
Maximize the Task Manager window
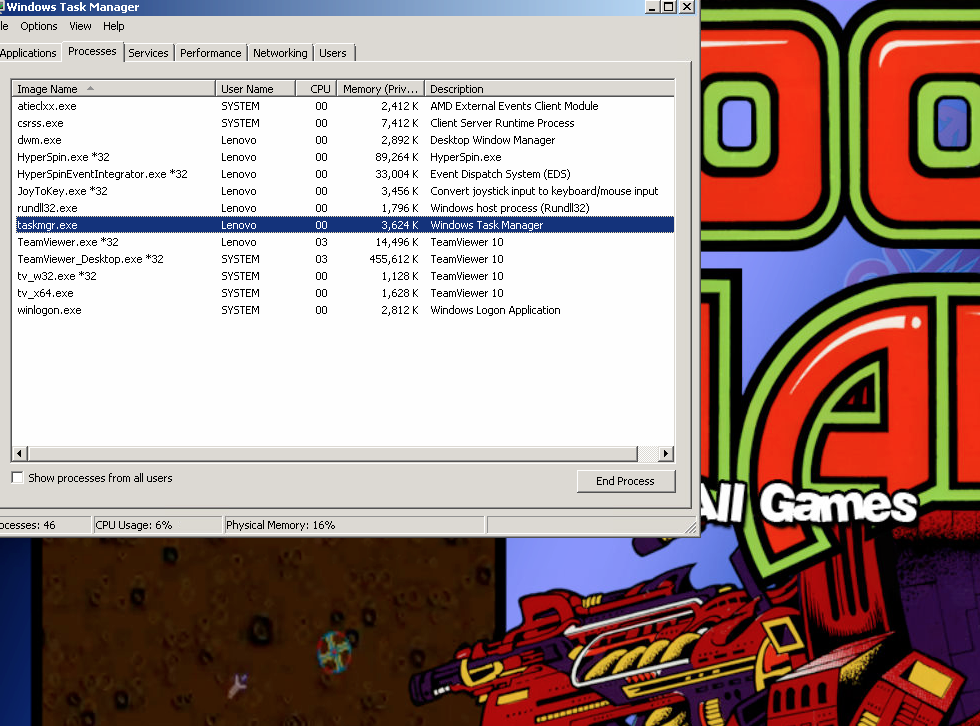[x=669, y=7]
